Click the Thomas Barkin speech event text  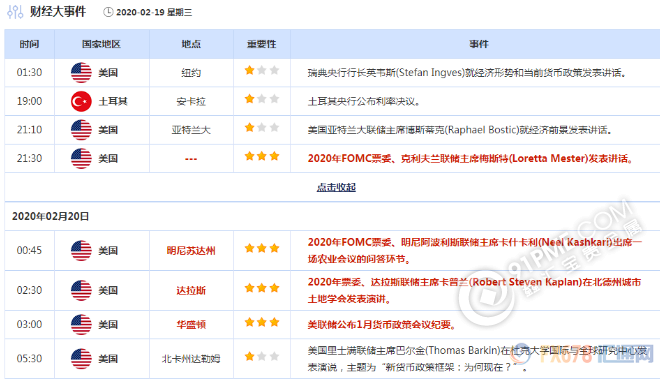tap(477, 358)
